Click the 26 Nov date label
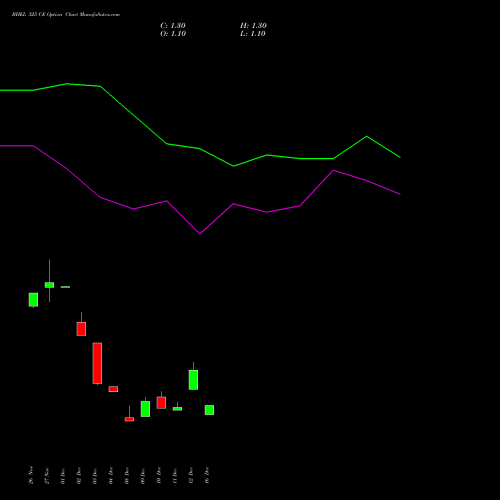Viewport: 500px width, 500px height. (31, 475)
